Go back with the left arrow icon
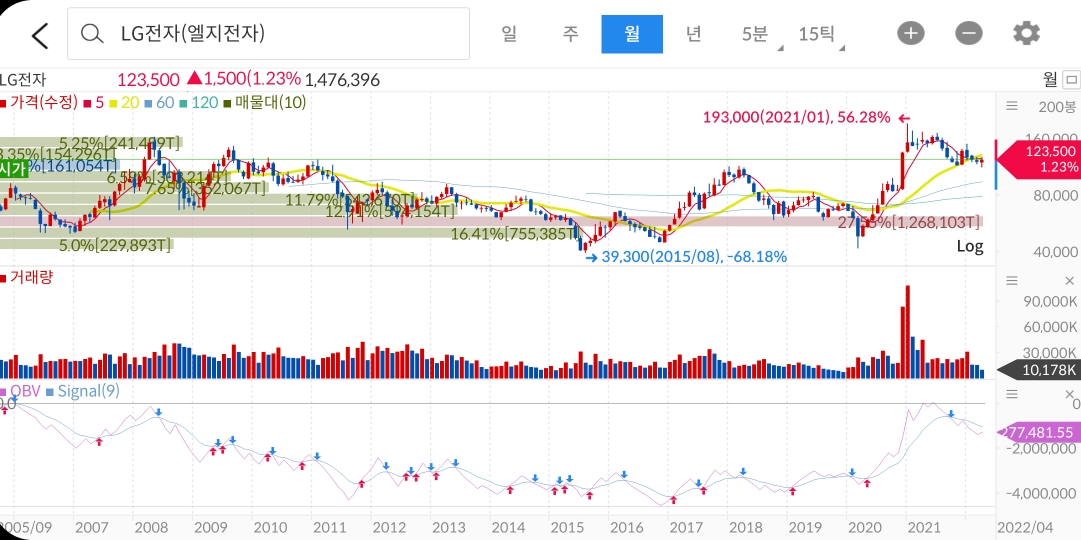1081x540 pixels. [x=40, y=34]
